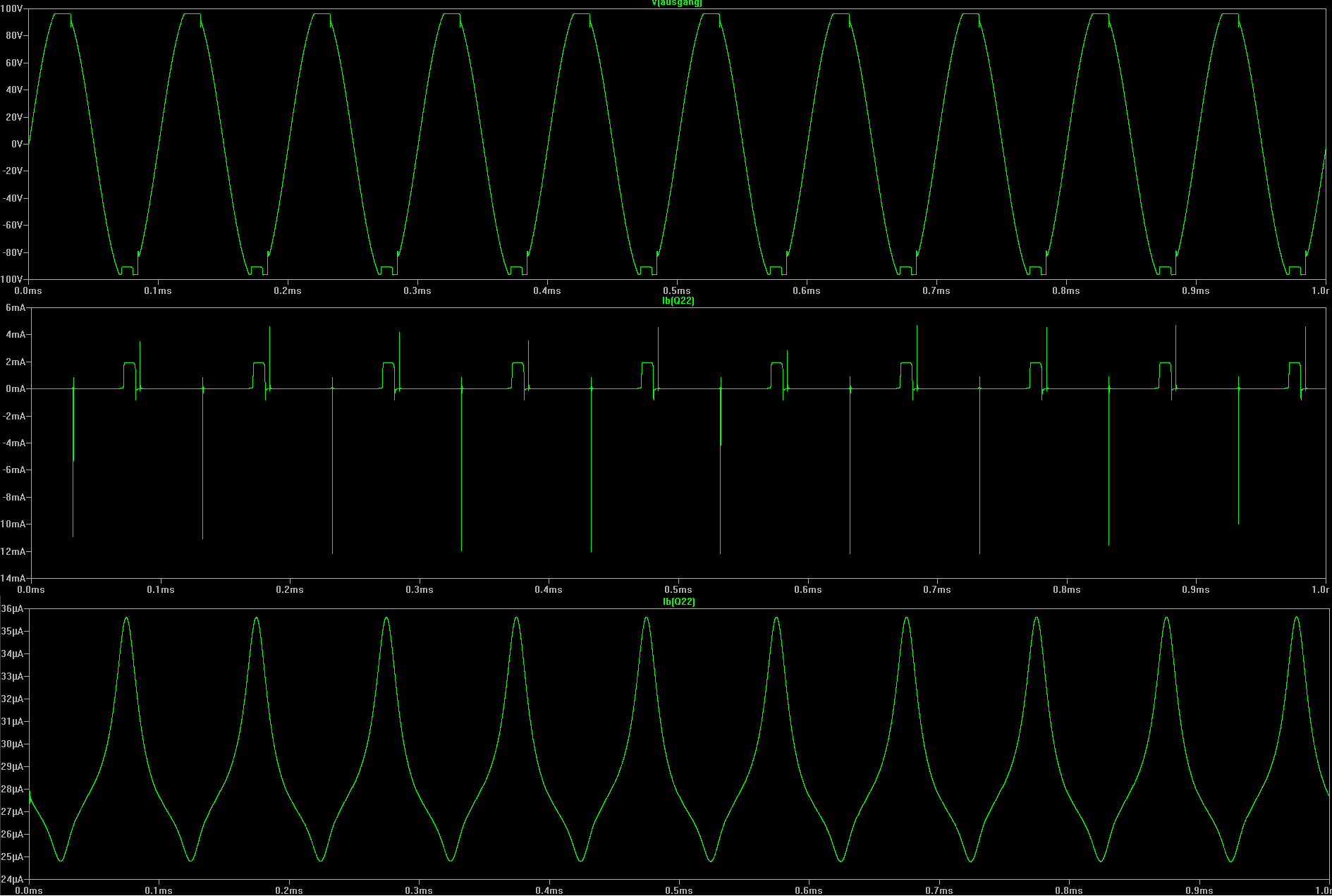Click the -60V vertical axis label

coord(13,225)
